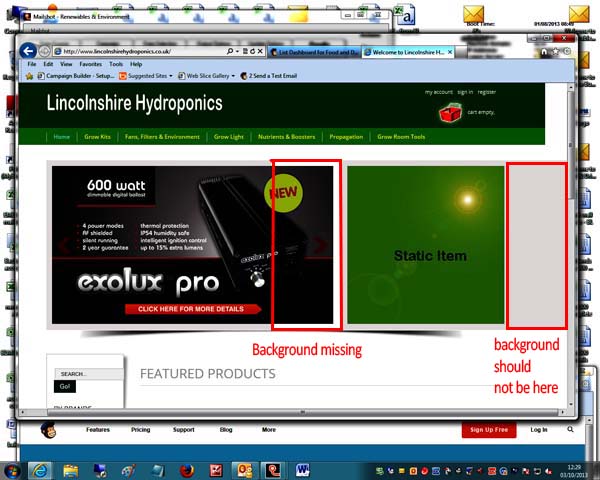Click next-slide arrow on exolux banner

point(320,245)
